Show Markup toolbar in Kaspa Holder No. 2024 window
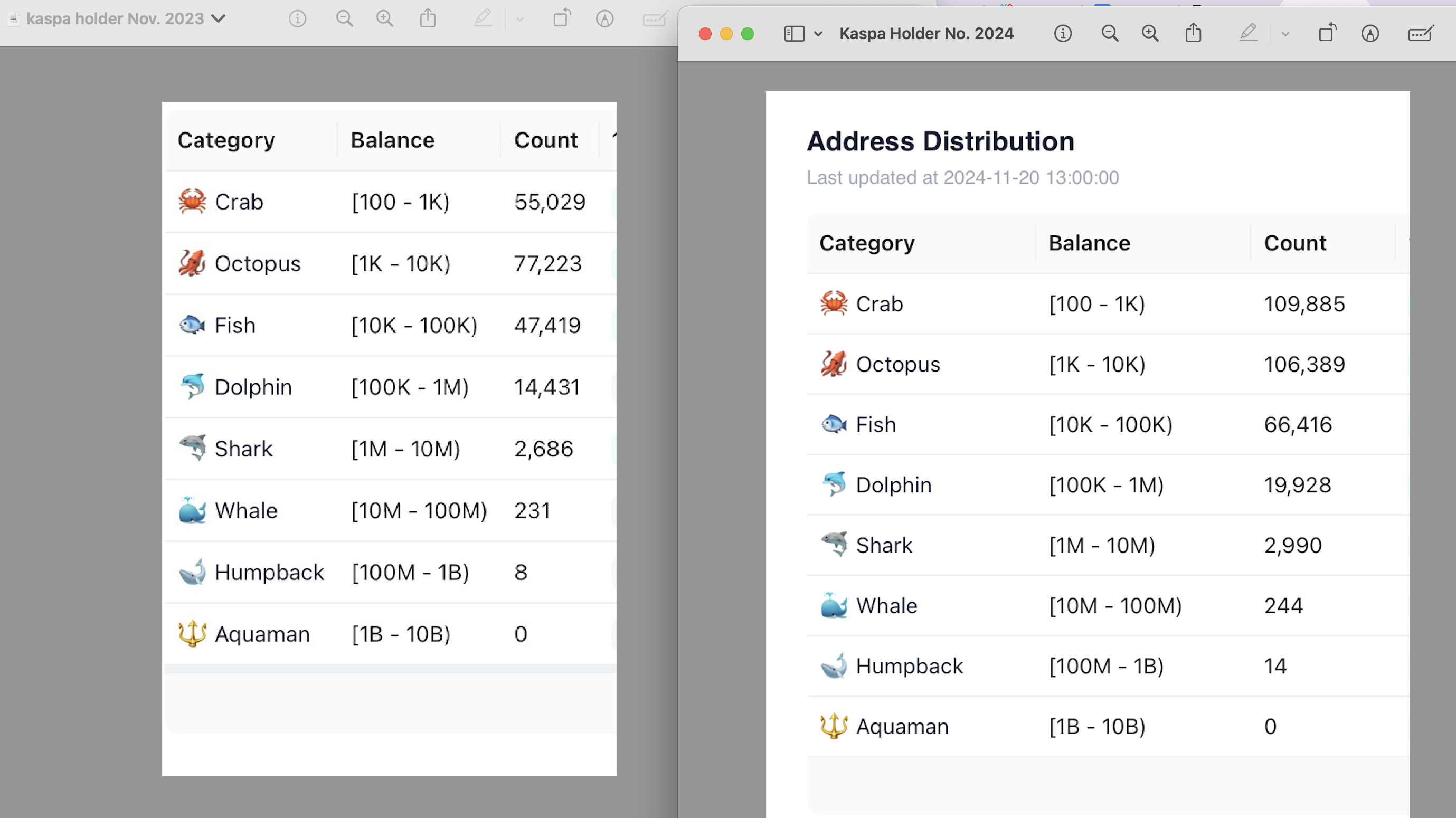This screenshot has height=818, width=1456. pyautogui.click(x=1370, y=34)
